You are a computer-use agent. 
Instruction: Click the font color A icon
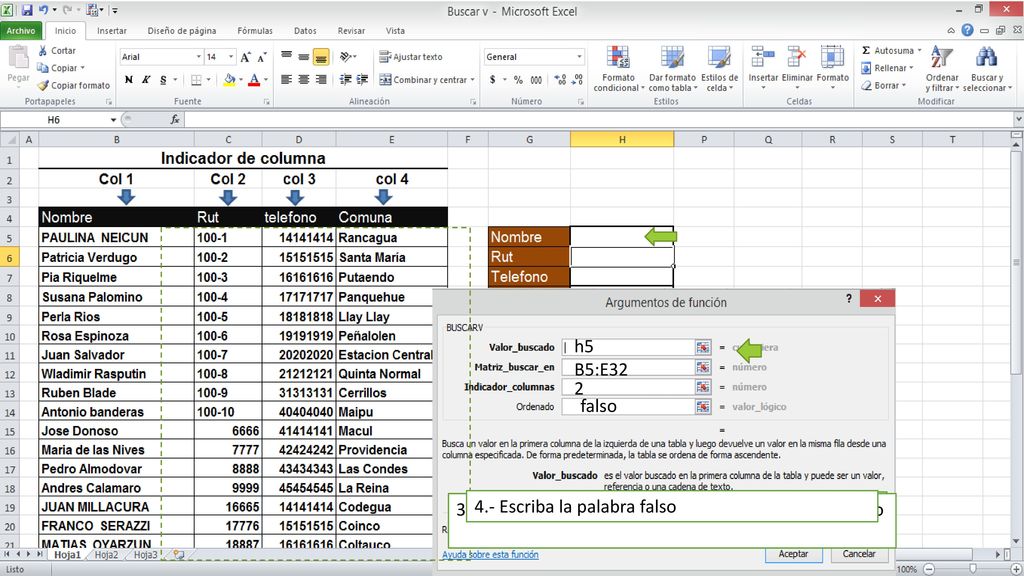tap(254, 80)
